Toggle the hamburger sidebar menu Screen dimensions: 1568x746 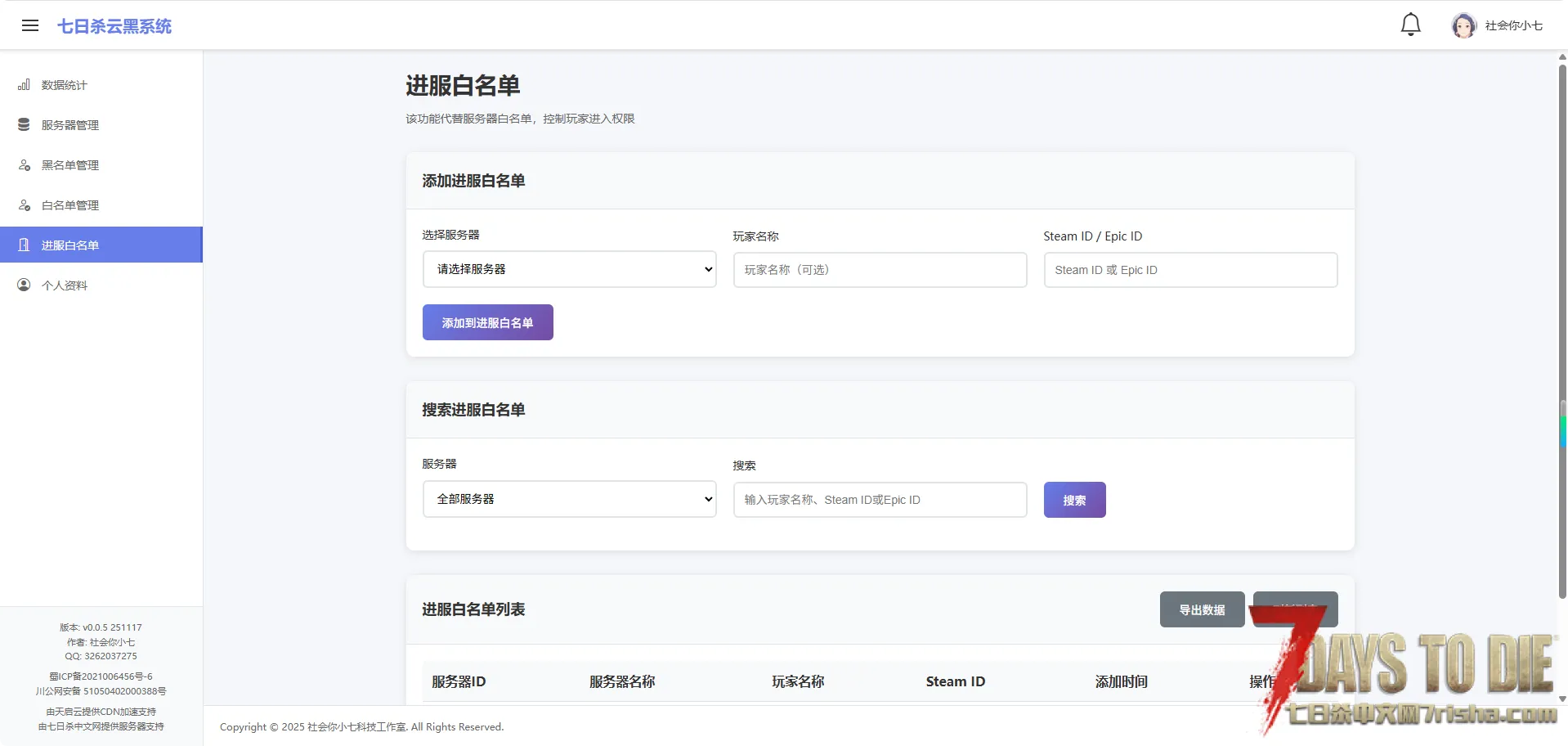[x=30, y=25]
